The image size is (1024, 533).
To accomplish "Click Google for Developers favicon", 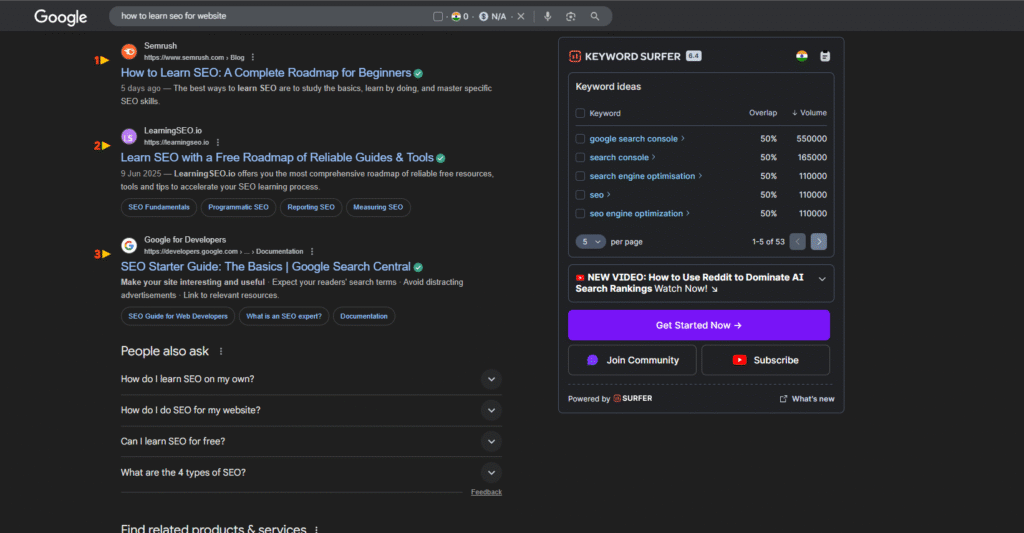I will 129,245.
